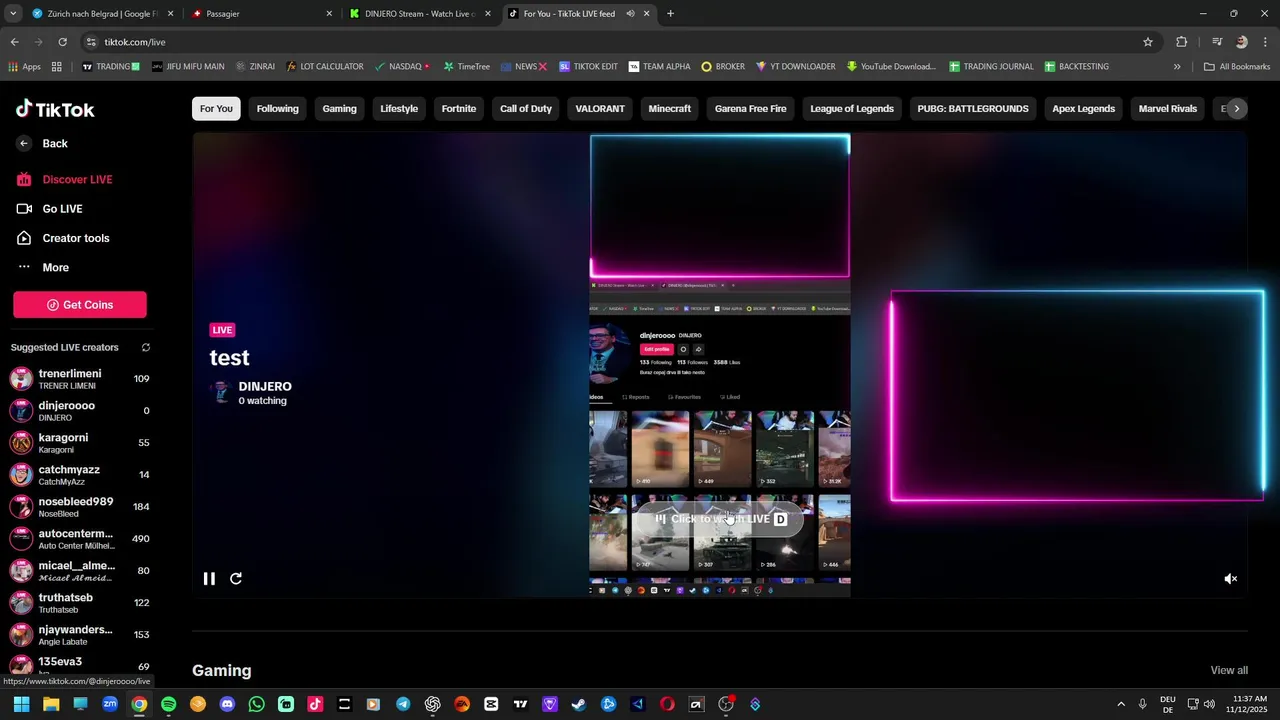1280x720 pixels.
Task: Open the Apps bookmarks shortcut
Action: tap(24, 67)
